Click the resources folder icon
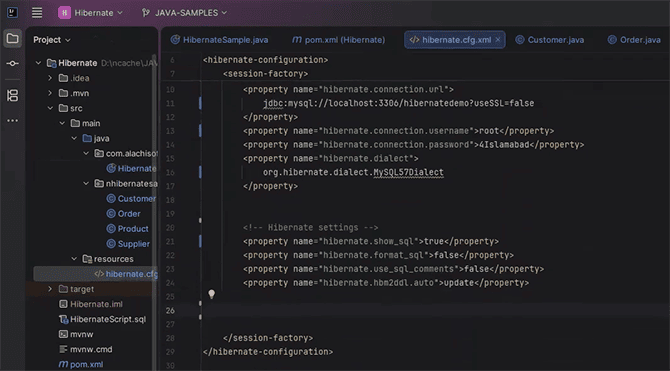The height and width of the screenshot is (371, 670). pos(87,259)
